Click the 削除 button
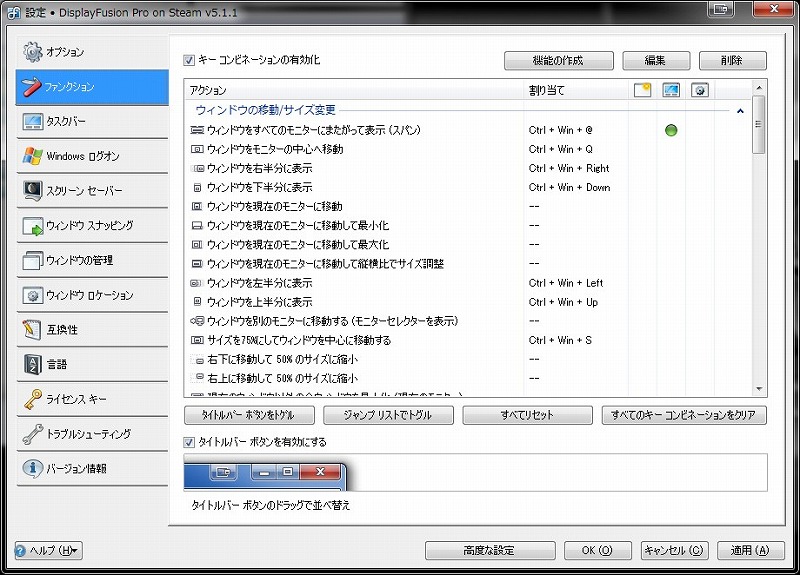Viewport: 800px width, 575px height. (x=732, y=61)
